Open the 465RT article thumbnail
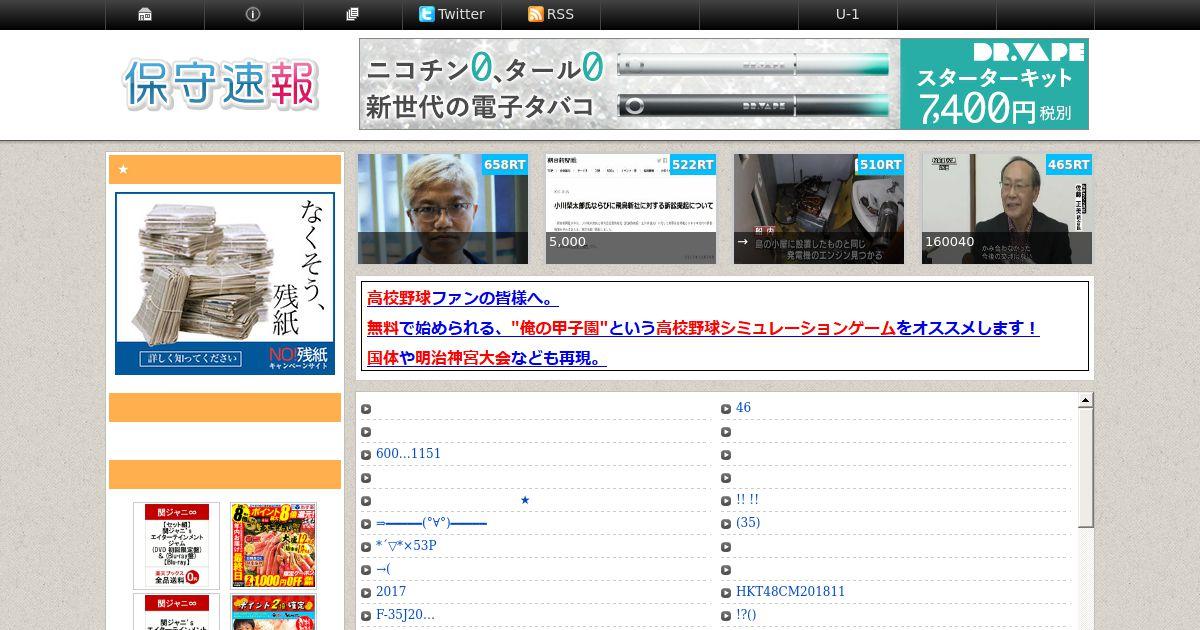Viewport: 1200px width, 630px height. pyautogui.click(x=1007, y=209)
